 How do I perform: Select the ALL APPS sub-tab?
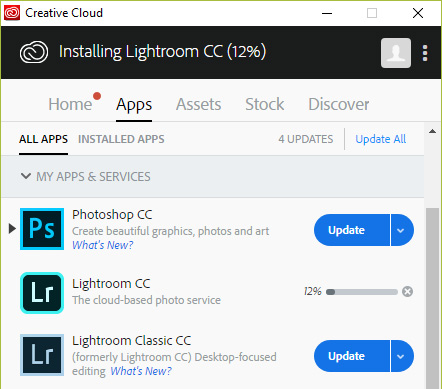[43, 139]
